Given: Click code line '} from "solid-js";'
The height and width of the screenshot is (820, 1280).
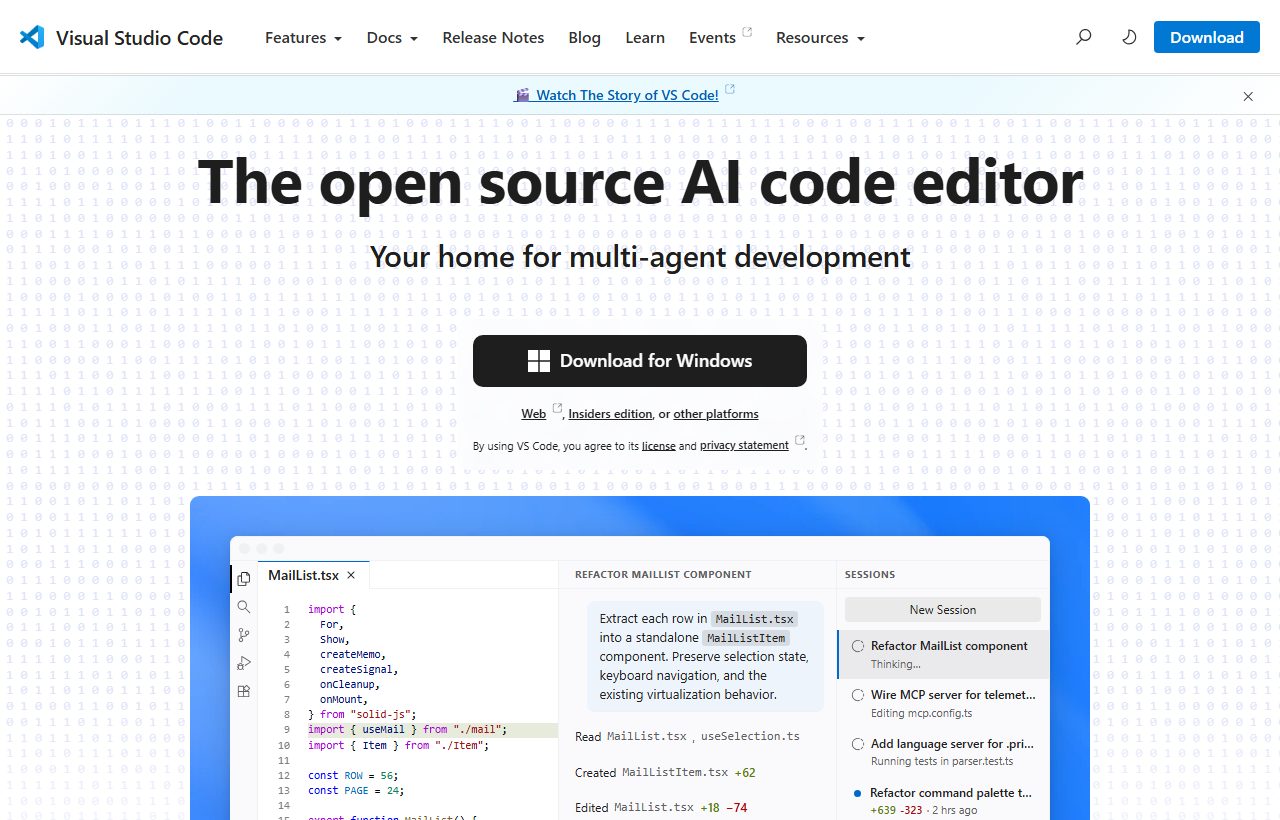Looking at the screenshot, I should click(362, 715).
